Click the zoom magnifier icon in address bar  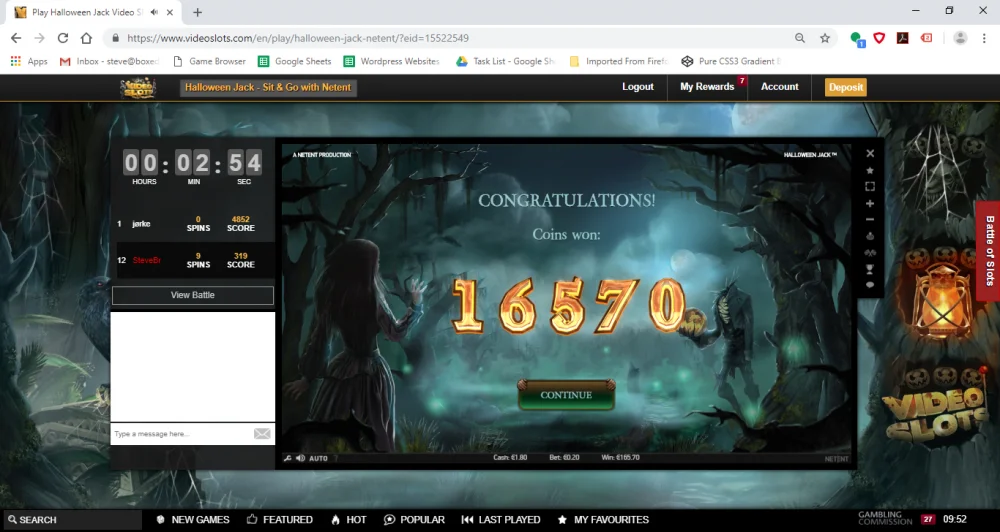click(800, 38)
